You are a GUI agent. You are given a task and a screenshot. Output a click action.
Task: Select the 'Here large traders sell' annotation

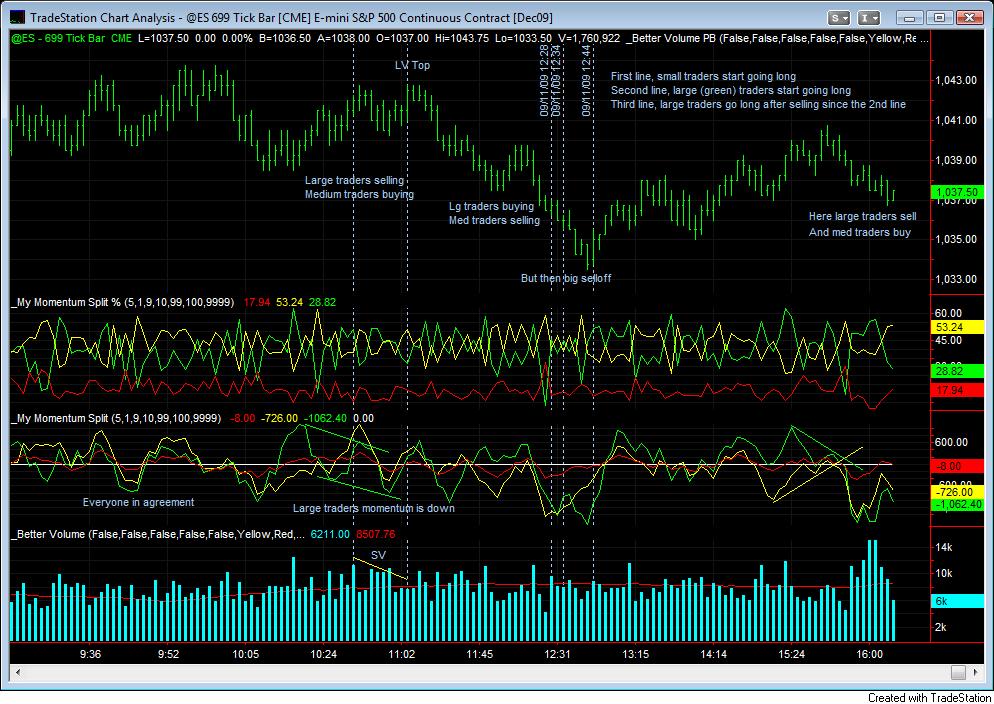click(x=863, y=217)
